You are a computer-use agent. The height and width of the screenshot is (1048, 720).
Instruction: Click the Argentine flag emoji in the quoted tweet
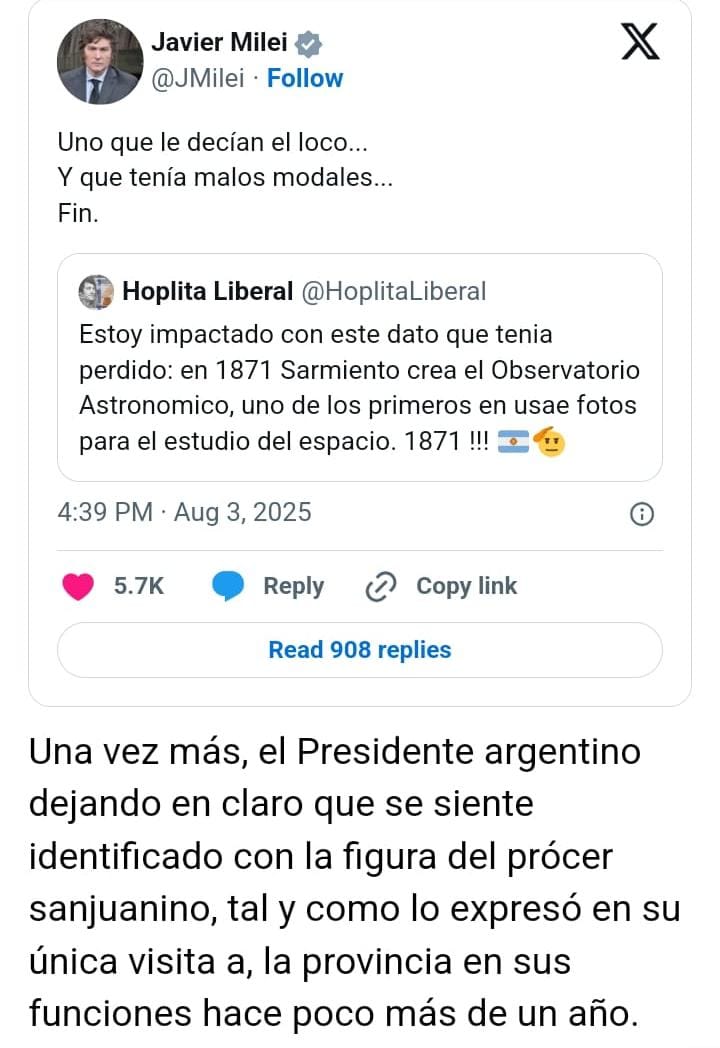[x=513, y=441]
